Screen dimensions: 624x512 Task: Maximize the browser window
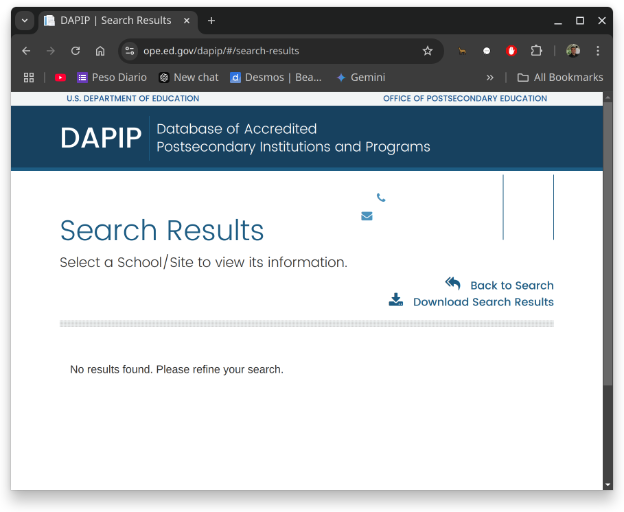(580, 21)
